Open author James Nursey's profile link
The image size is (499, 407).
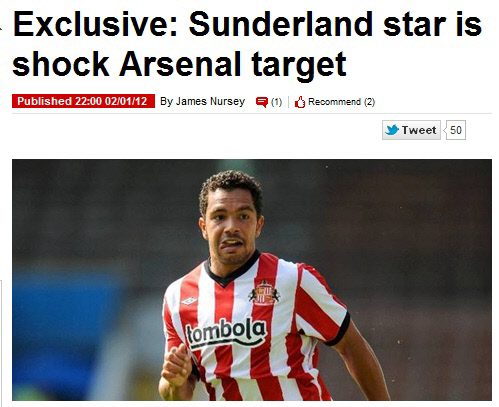pyautogui.click(x=202, y=101)
